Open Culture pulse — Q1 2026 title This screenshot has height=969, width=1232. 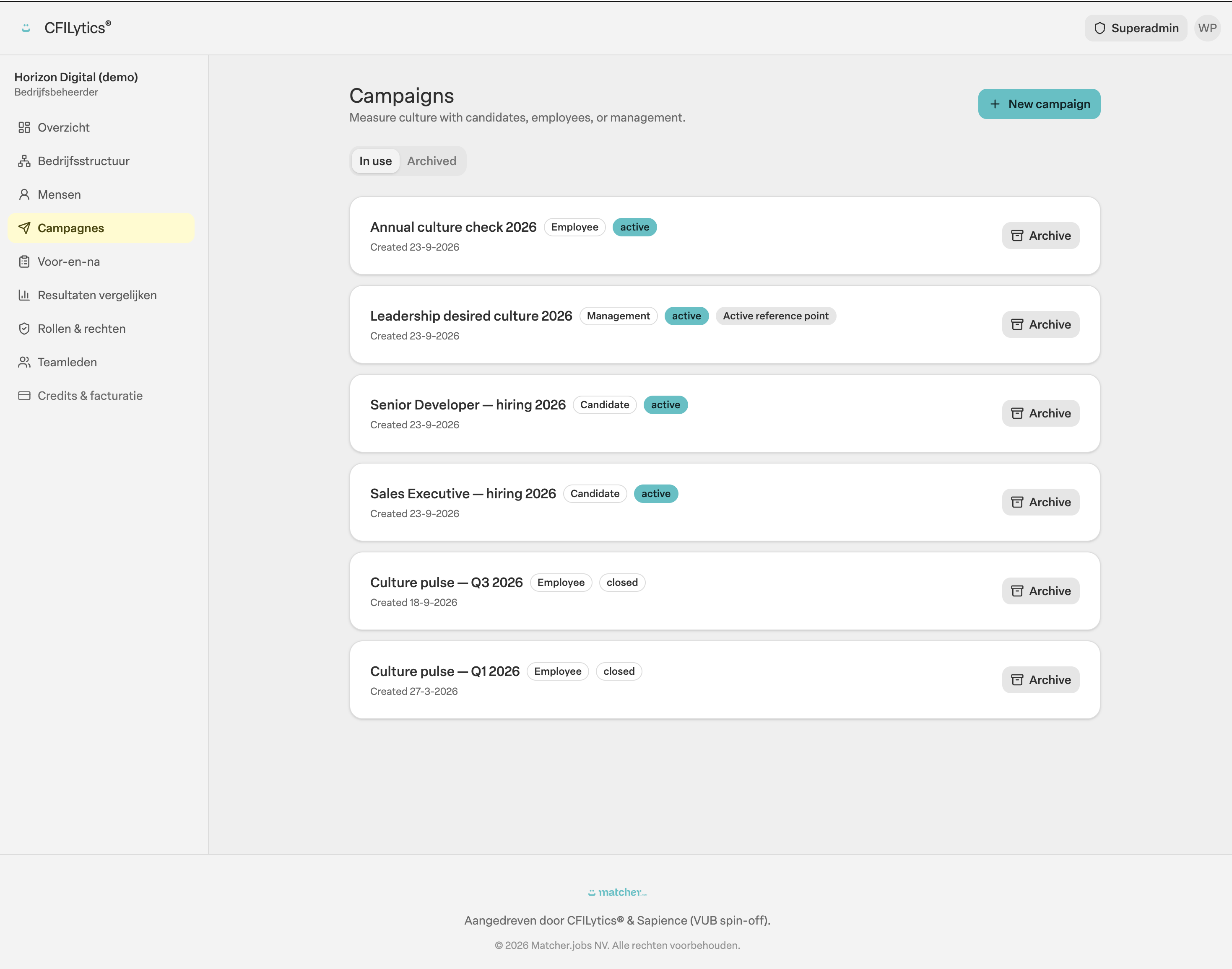[x=445, y=672]
